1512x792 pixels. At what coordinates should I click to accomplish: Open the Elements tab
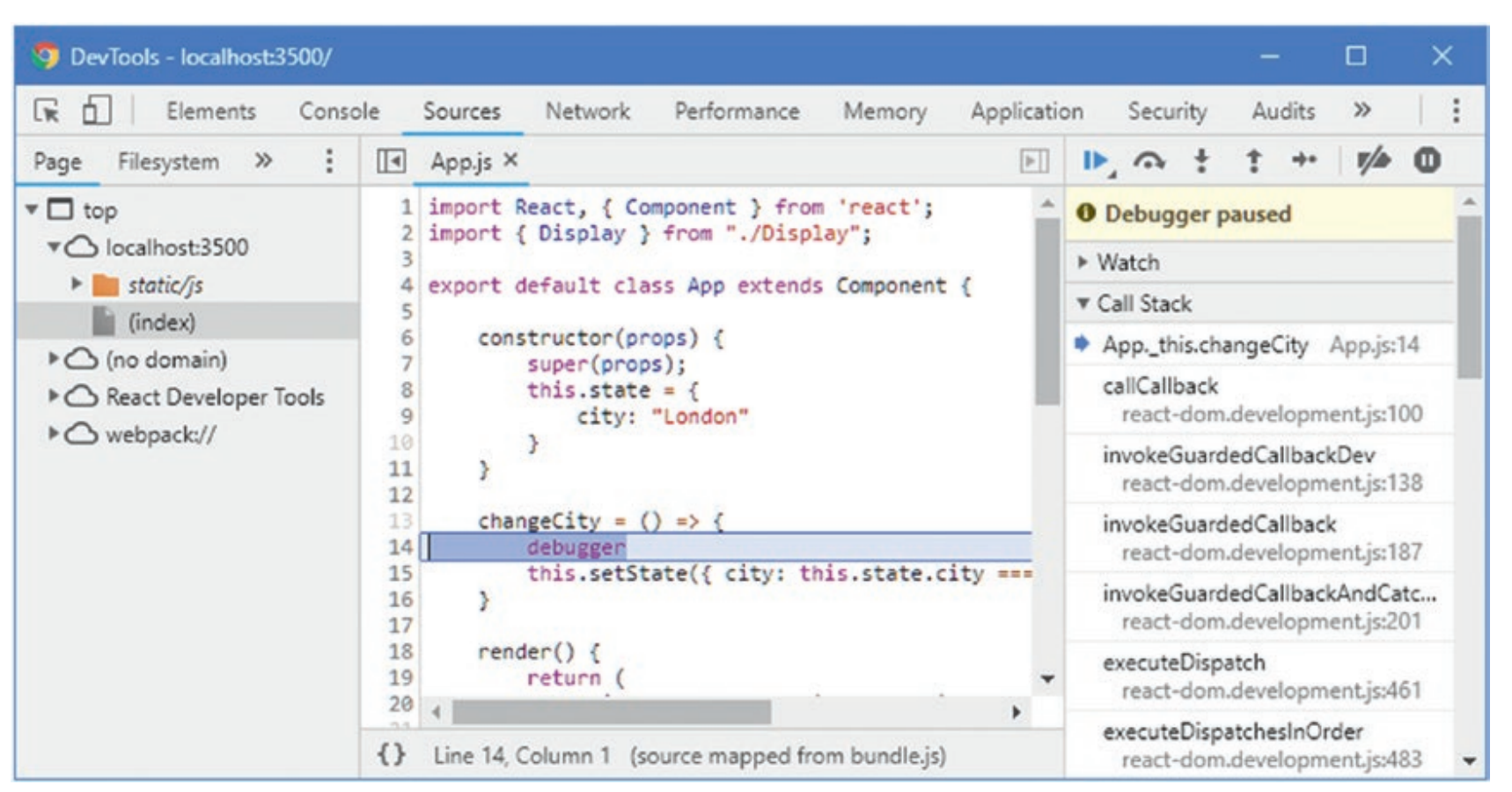point(211,112)
